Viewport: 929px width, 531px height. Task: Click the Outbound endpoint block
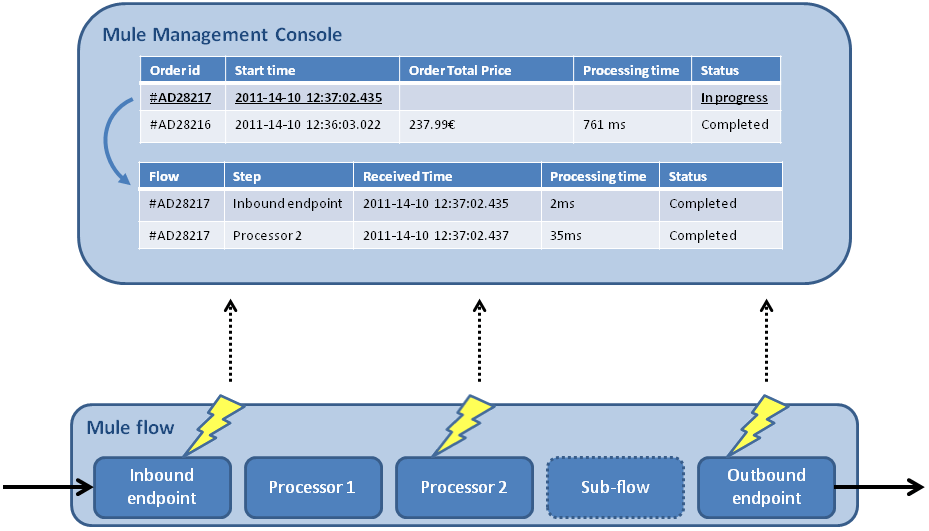tap(766, 488)
